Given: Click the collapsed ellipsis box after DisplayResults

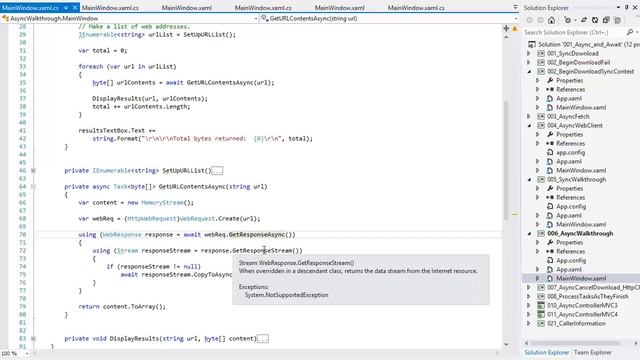Looking at the screenshot, I should point(262,339).
